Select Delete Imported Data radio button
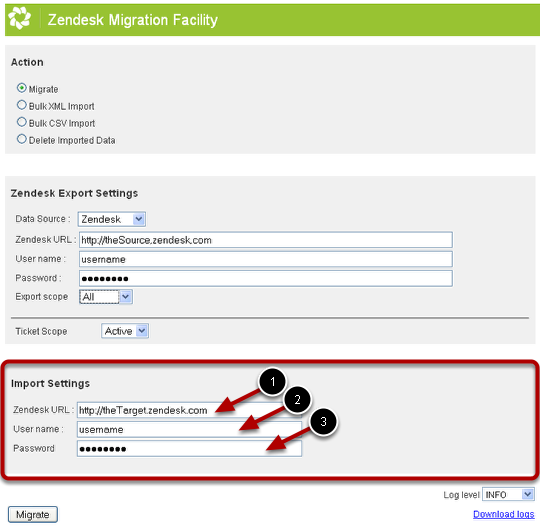The height and width of the screenshot is (530, 540). pos(21,139)
